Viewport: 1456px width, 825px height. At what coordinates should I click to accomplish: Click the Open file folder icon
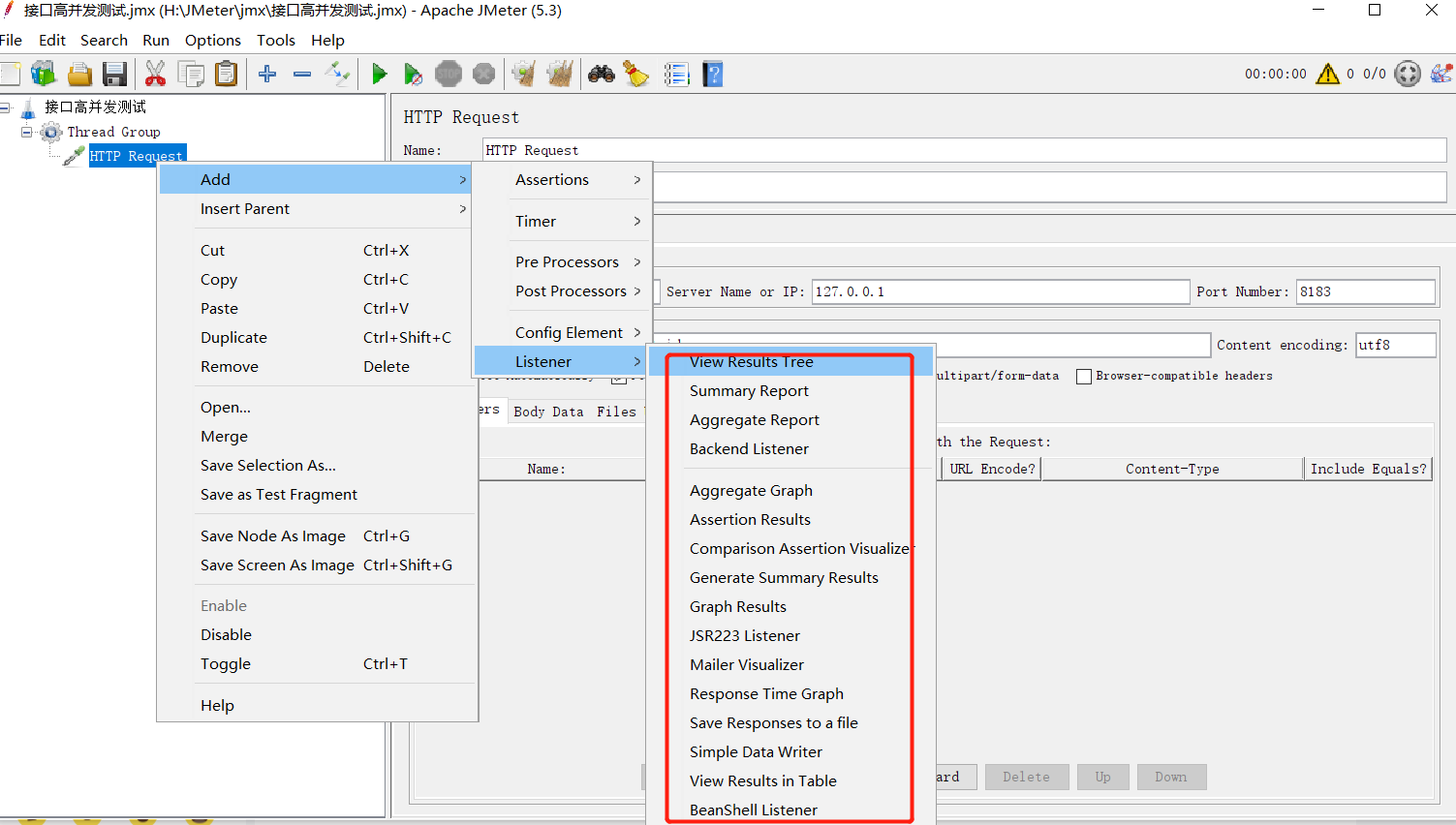pyautogui.click(x=79, y=74)
